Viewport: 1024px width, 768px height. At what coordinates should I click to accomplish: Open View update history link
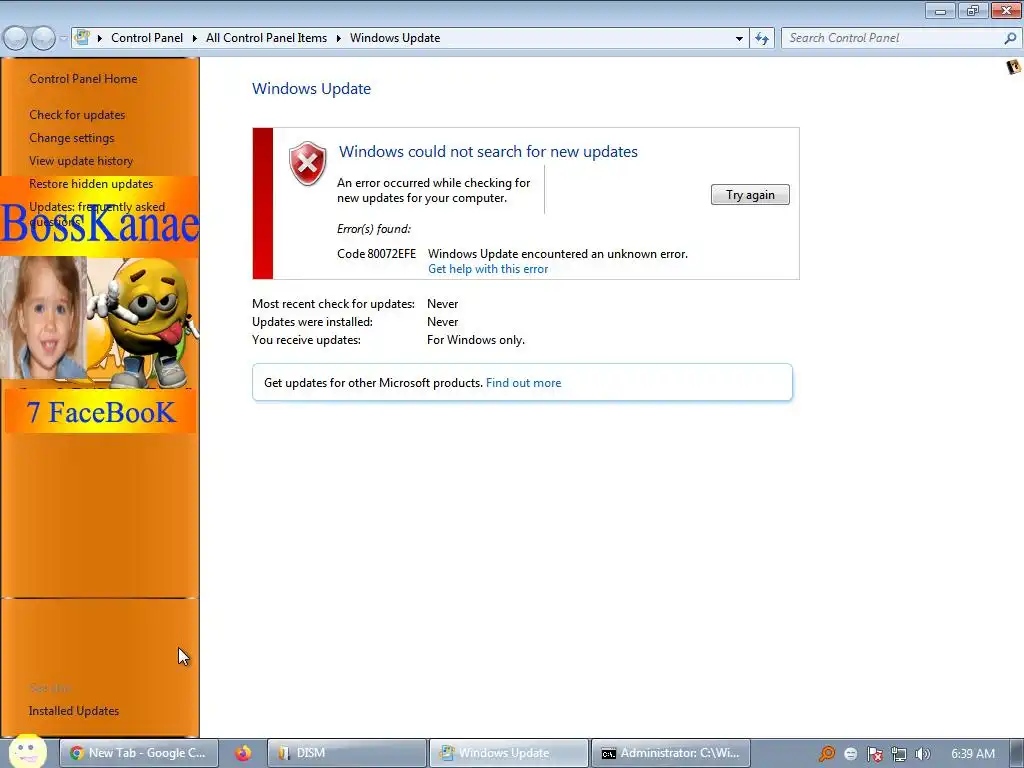(x=81, y=161)
